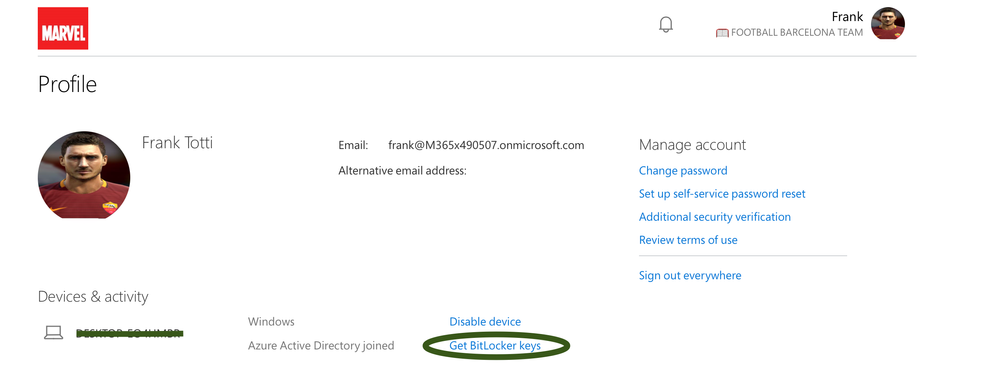The width and height of the screenshot is (999, 389).
Task: Click the Manage account heading
Action: [693, 145]
